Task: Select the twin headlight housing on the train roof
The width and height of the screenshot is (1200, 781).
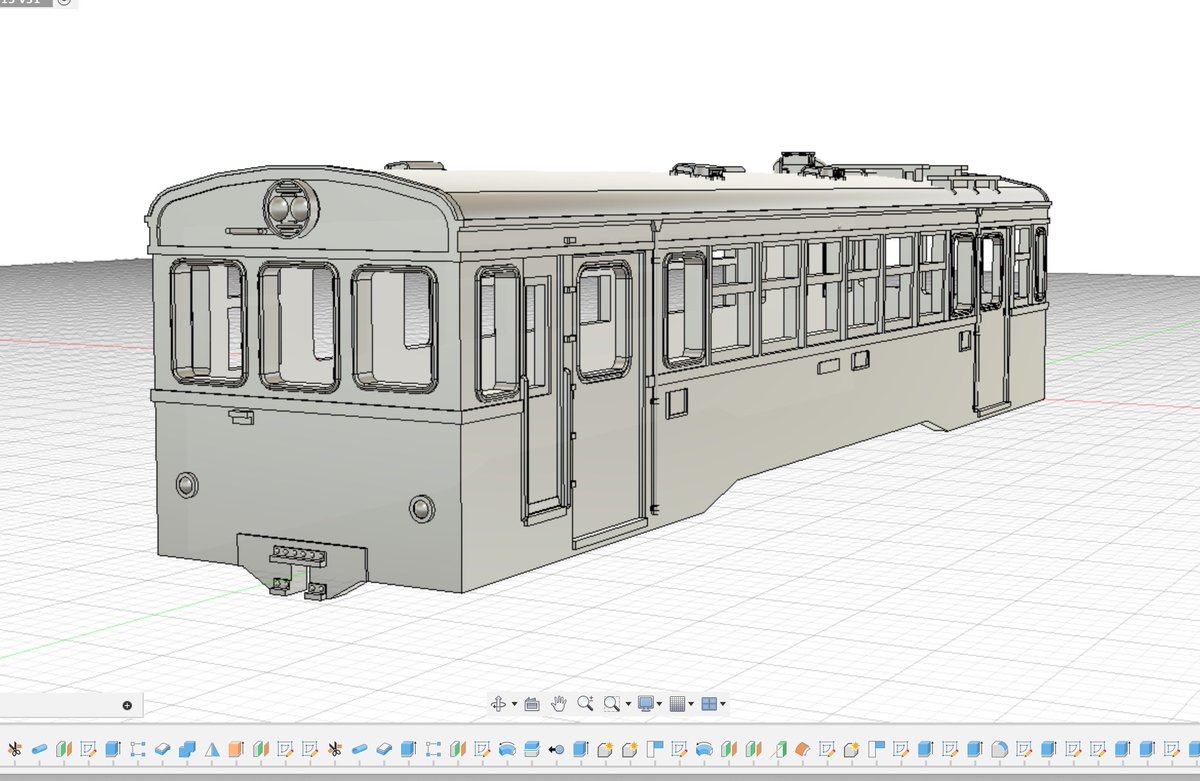Action: point(290,208)
